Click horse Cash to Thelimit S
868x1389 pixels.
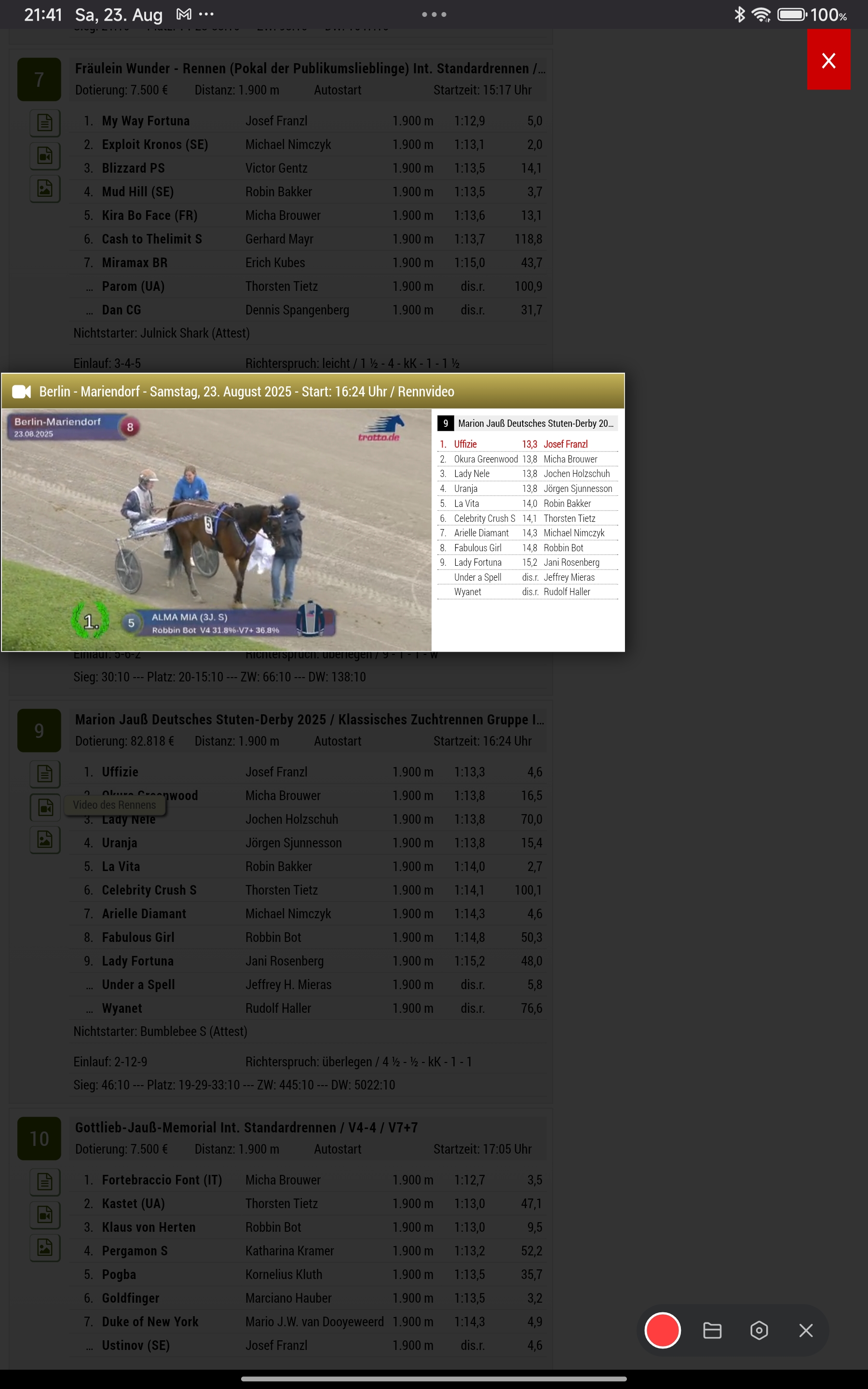[152, 238]
